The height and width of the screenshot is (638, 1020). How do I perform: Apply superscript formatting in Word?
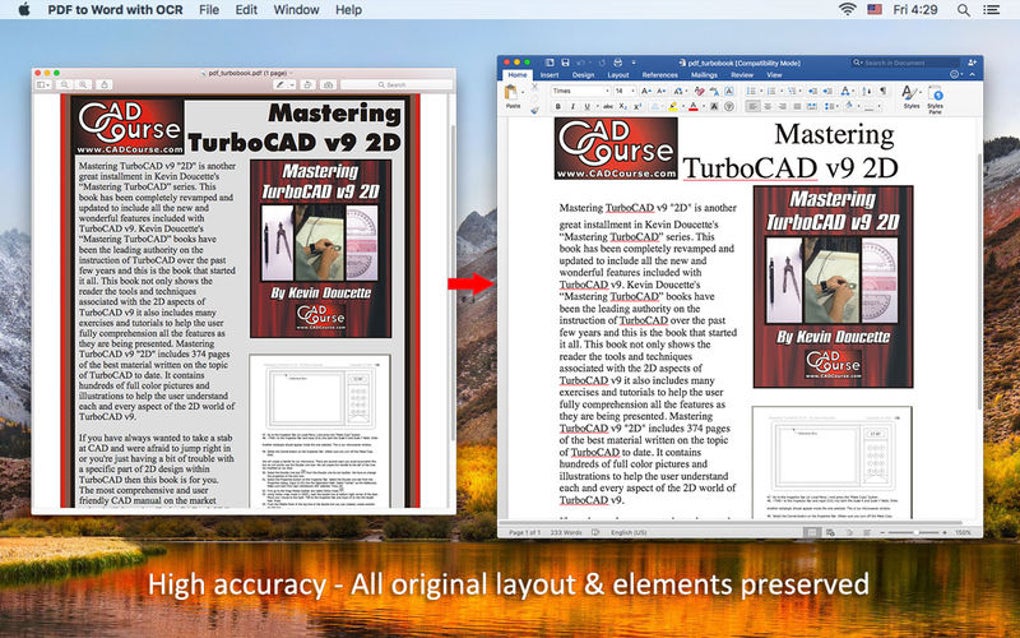click(638, 106)
